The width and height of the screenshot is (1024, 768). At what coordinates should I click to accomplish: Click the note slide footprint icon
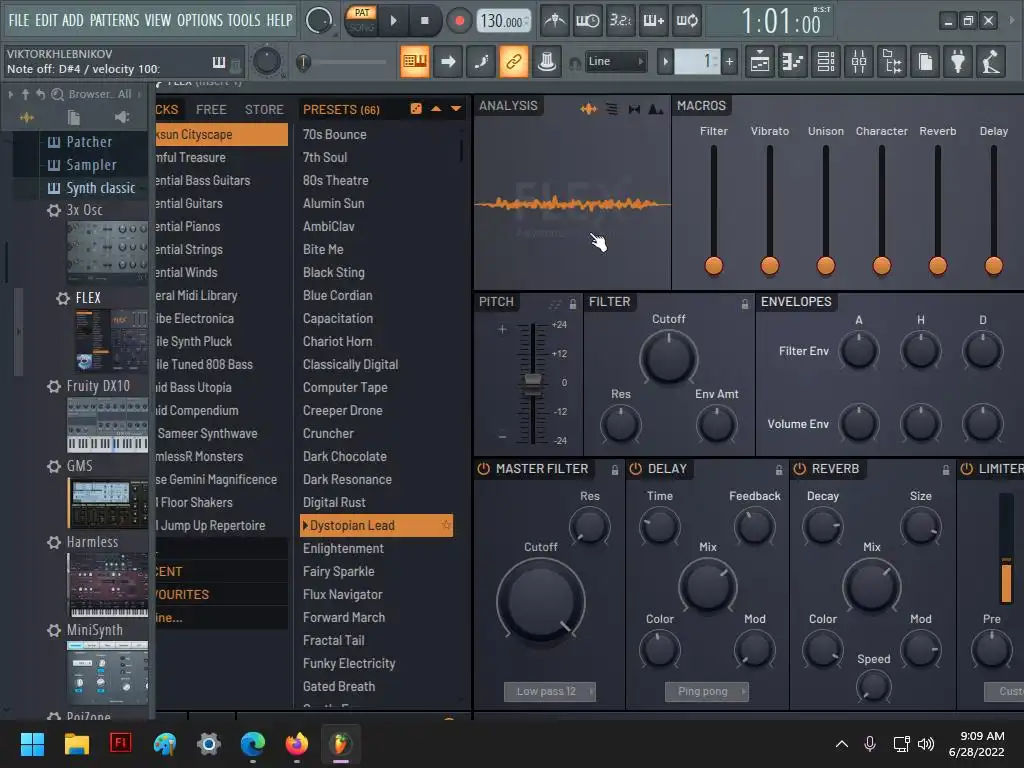[481, 62]
